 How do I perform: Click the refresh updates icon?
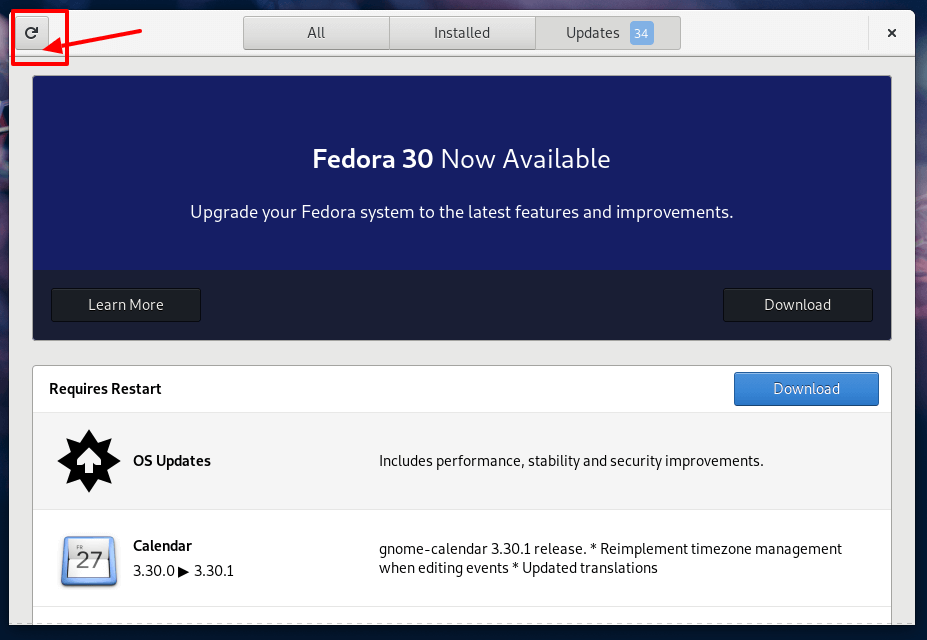tap(31, 33)
